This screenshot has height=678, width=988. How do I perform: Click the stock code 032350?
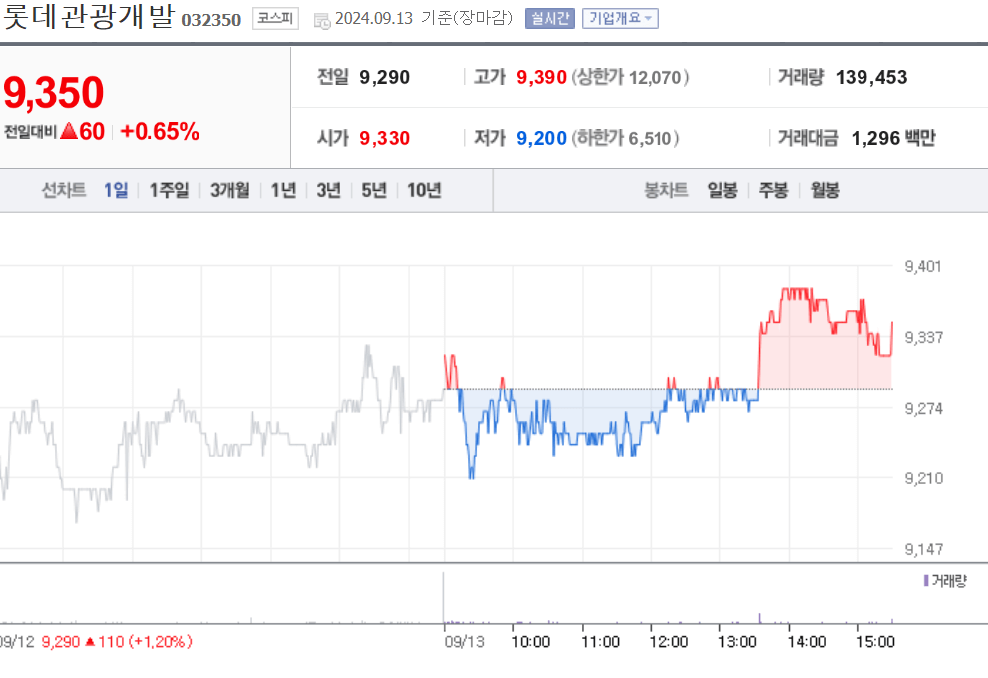[211, 20]
